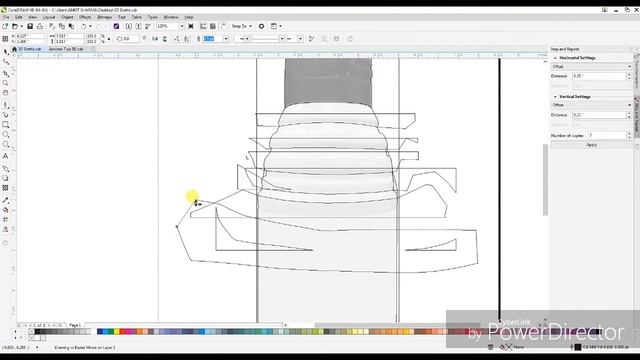The image size is (640, 360).
Task: Select the Pick tool in the toolbox
Action: tap(5, 52)
